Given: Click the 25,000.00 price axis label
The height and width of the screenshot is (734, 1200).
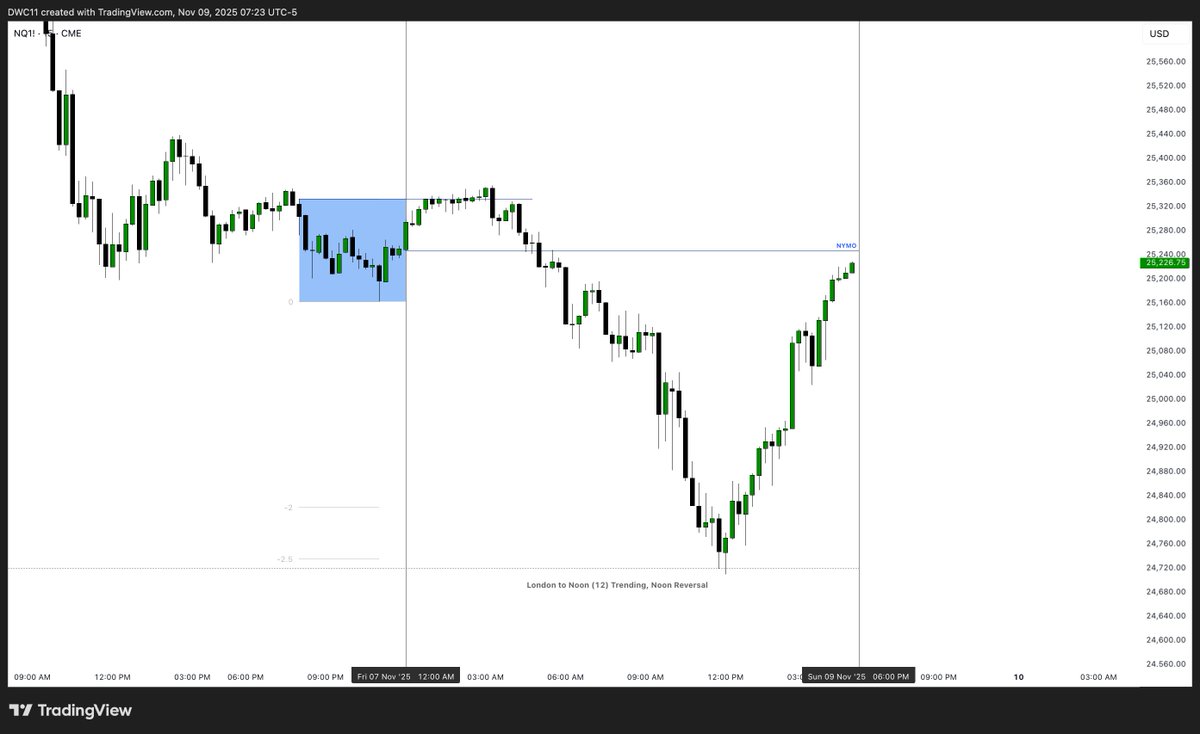Looking at the screenshot, I should (x=1166, y=399).
